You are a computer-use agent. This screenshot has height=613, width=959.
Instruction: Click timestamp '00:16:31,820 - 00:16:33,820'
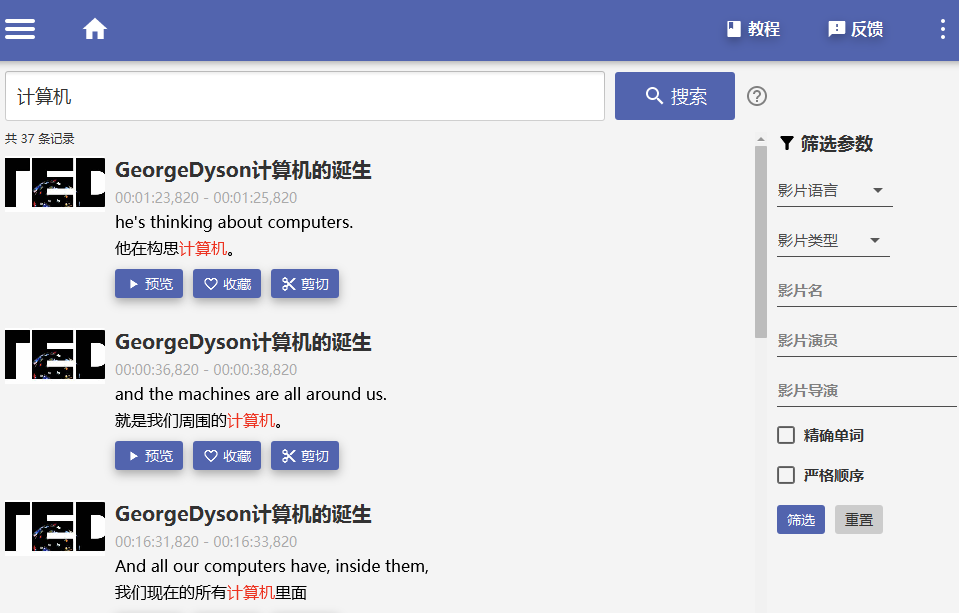pyautogui.click(x=206, y=541)
